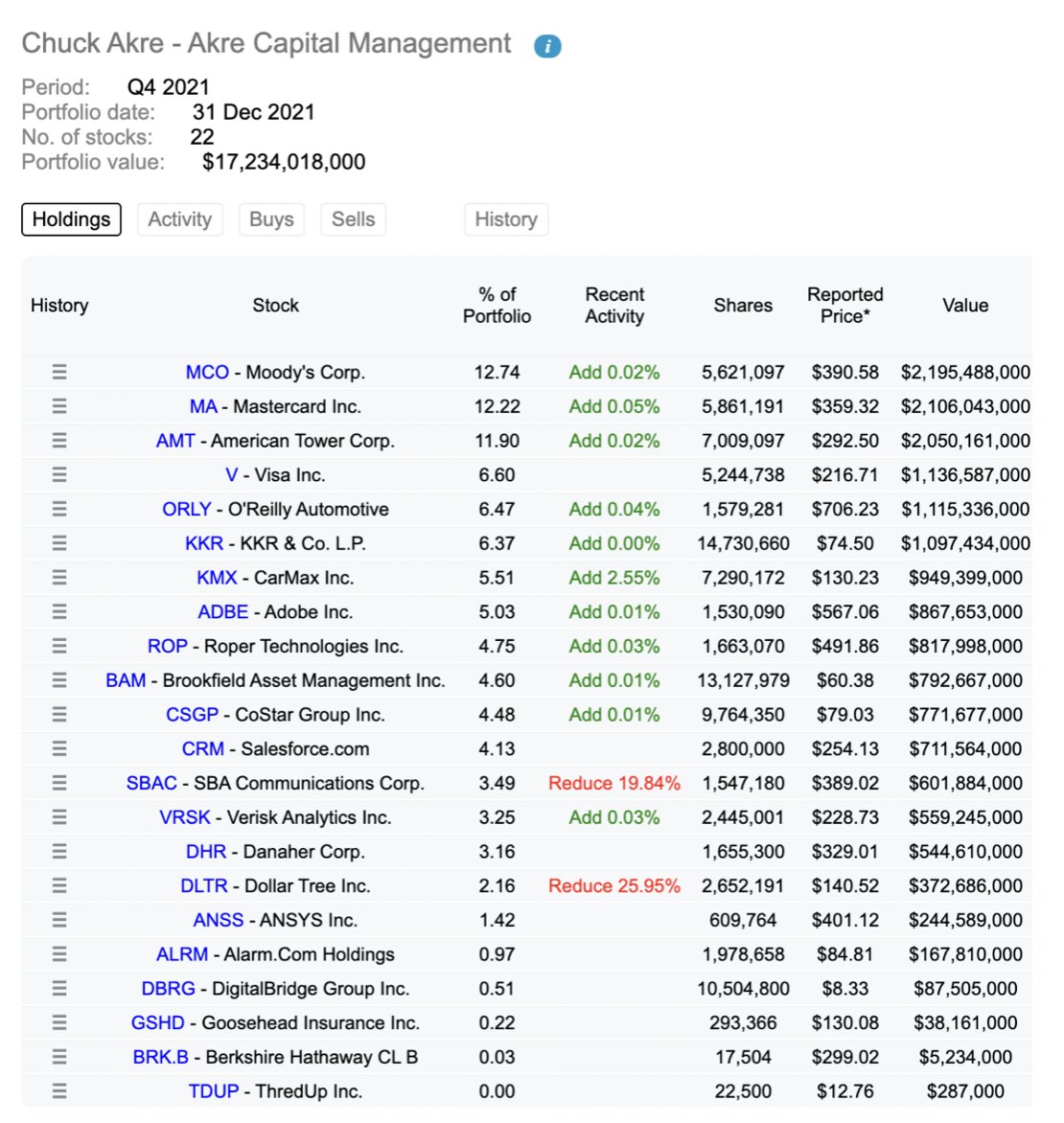Image resolution: width=1064 pixels, height=1123 pixels.
Task: Click 'Reduce 25.95%' activity text
Action: [614, 886]
